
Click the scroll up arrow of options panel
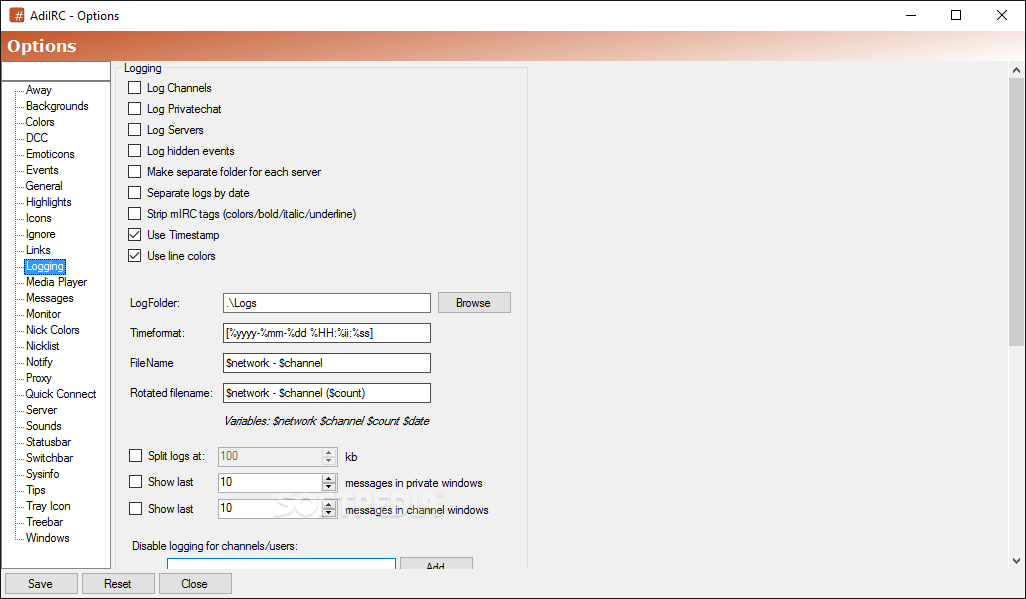(1016, 69)
